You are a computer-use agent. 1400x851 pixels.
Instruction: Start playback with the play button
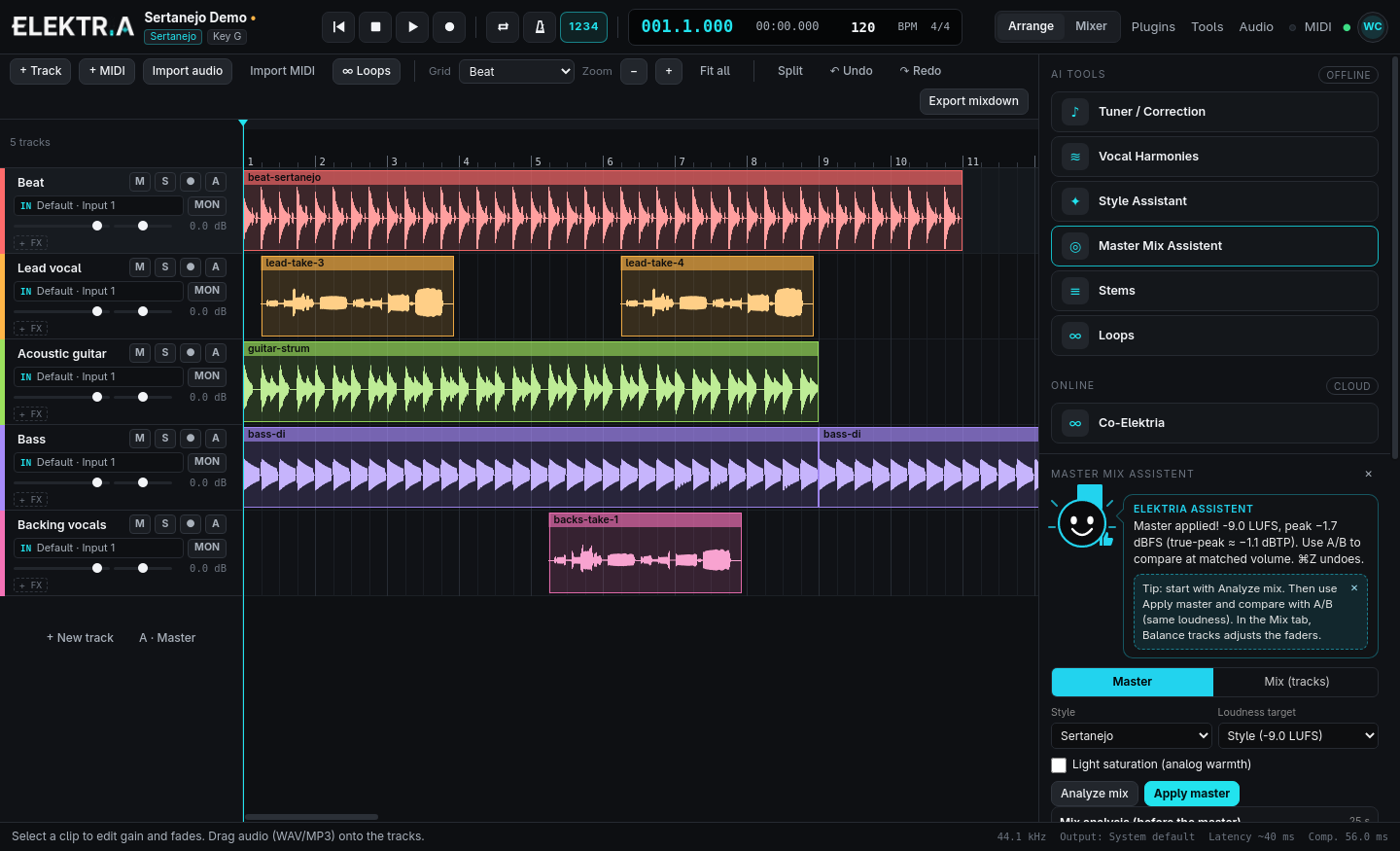[x=412, y=27]
